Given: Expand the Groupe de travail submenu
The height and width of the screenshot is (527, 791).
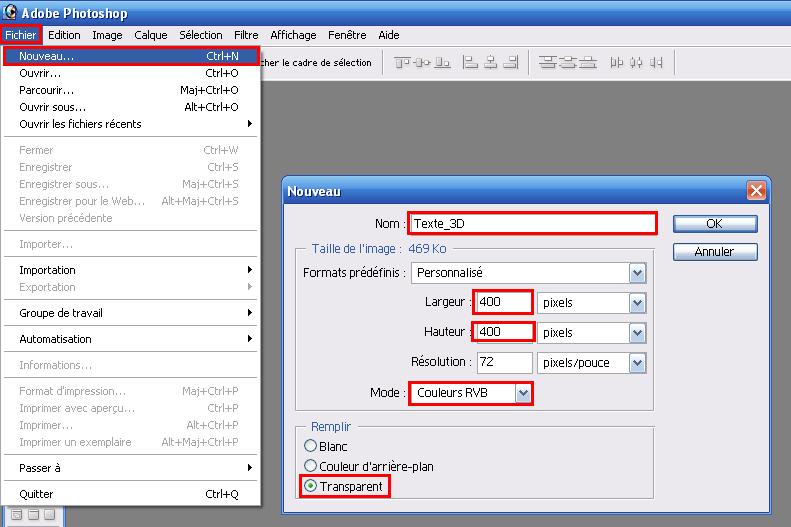Looking at the screenshot, I should [x=131, y=313].
